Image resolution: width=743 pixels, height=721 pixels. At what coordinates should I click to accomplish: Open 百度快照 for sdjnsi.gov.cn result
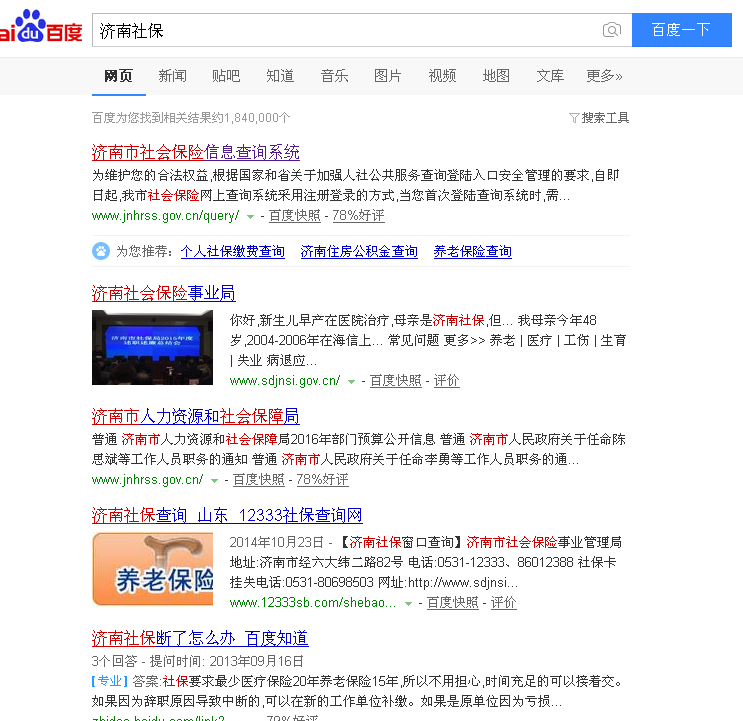point(396,380)
